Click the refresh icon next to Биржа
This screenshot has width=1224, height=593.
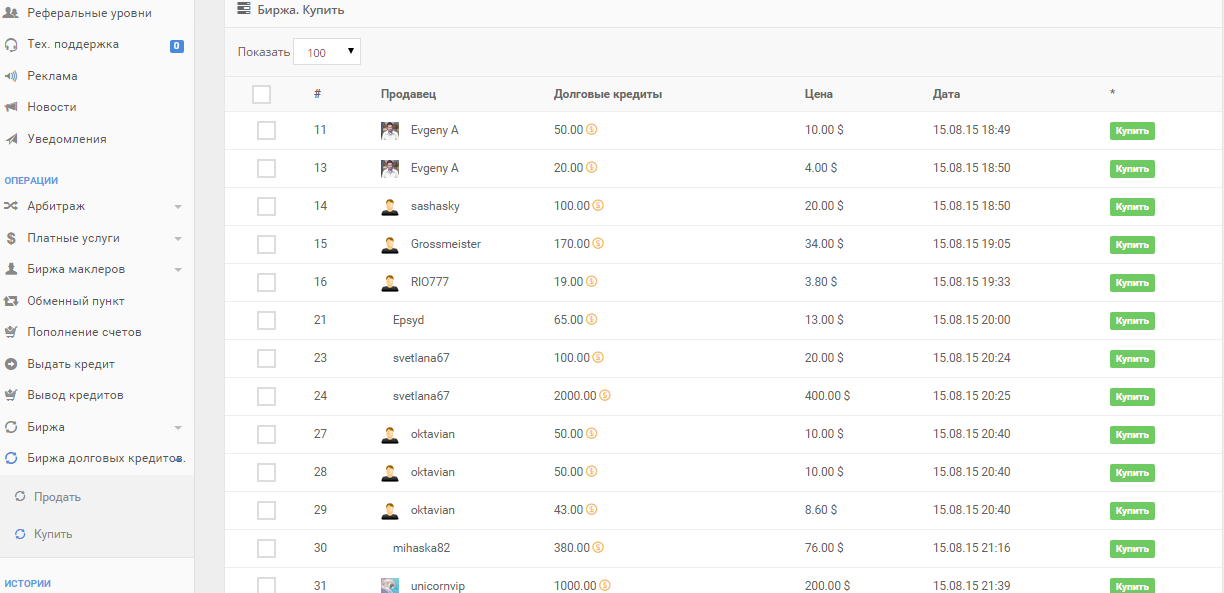click(12, 427)
